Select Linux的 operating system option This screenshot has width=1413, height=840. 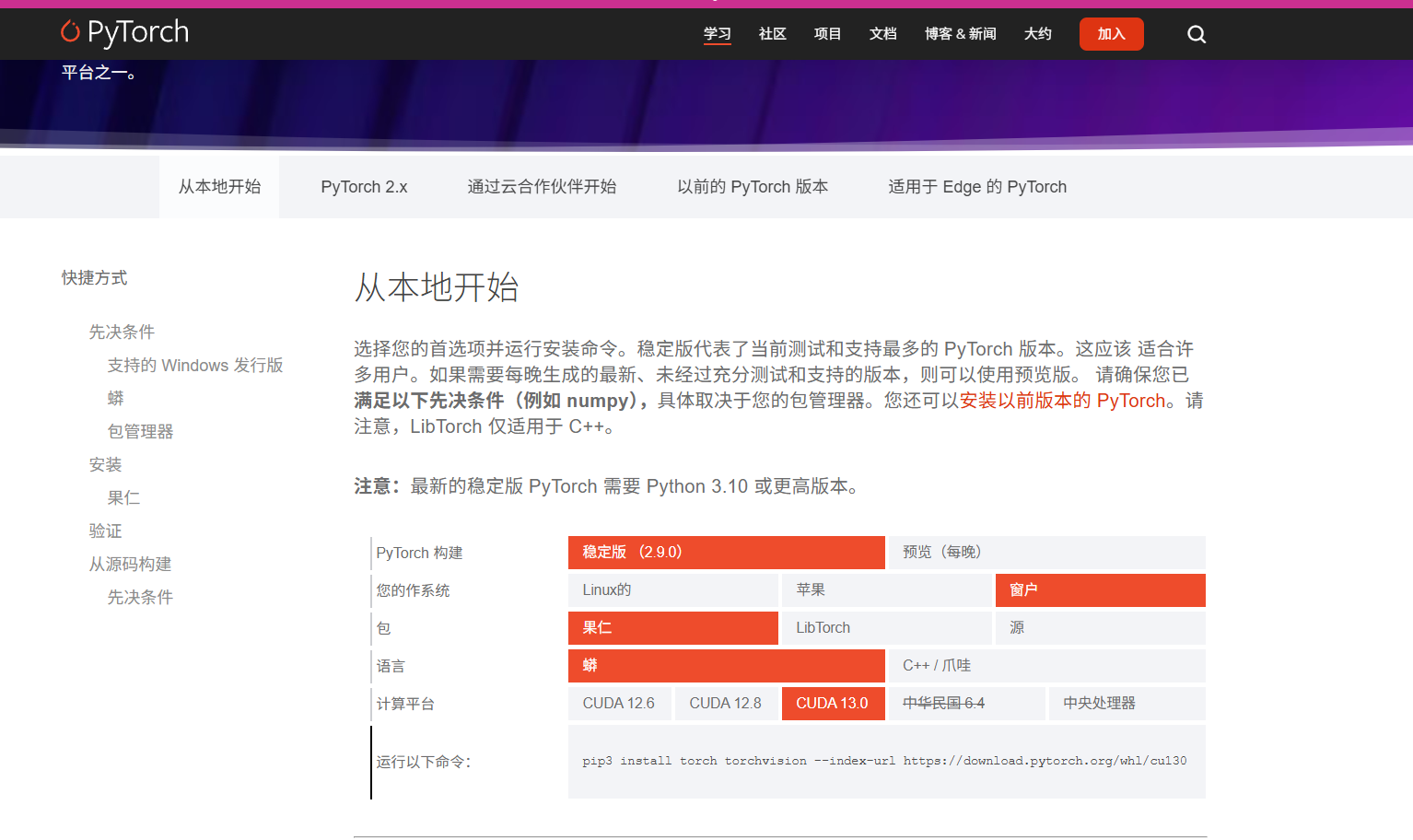[673, 590]
